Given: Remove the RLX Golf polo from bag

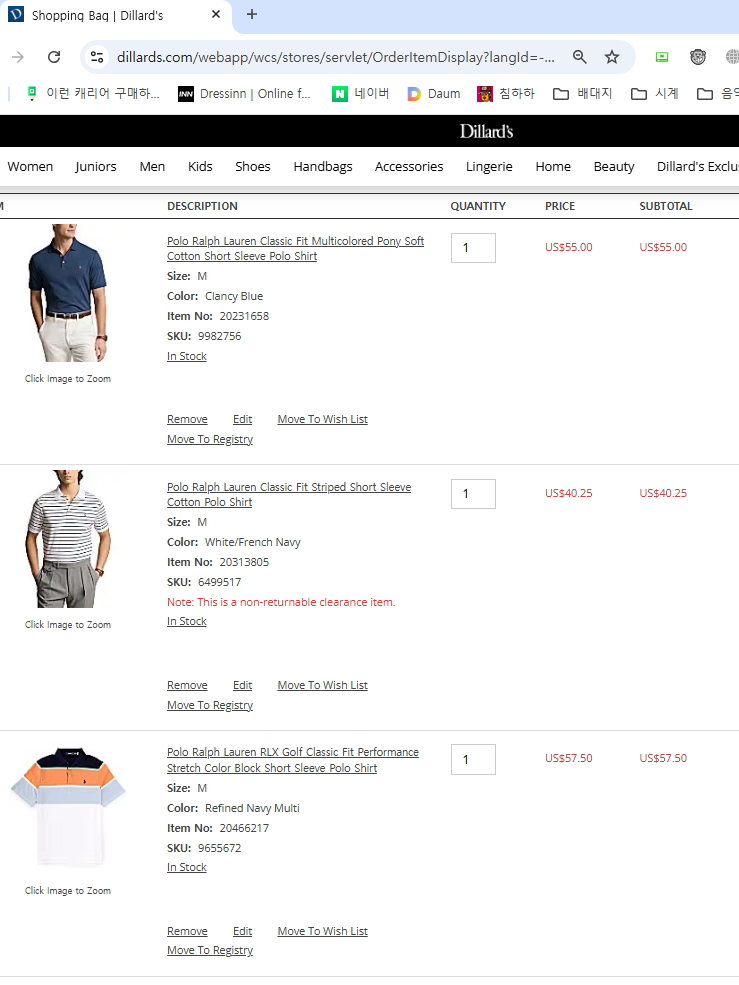Looking at the screenshot, I should [187, 931].
